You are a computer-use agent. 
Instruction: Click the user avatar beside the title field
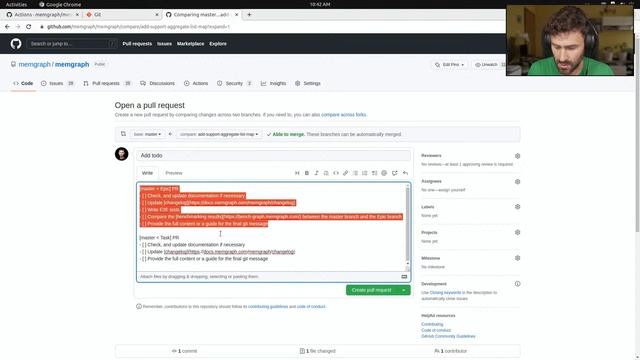click(x=122, y=154)
